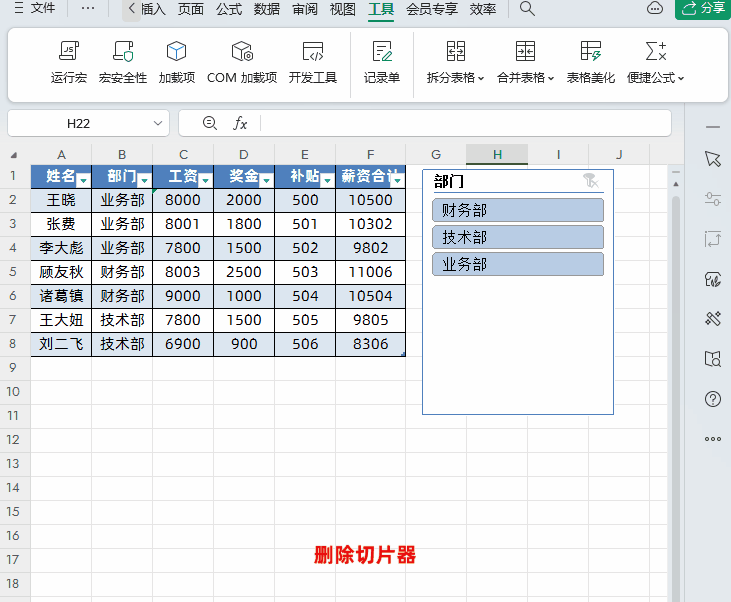
Task: Select cell with name 王晓
Action: [x=61, y=200]
